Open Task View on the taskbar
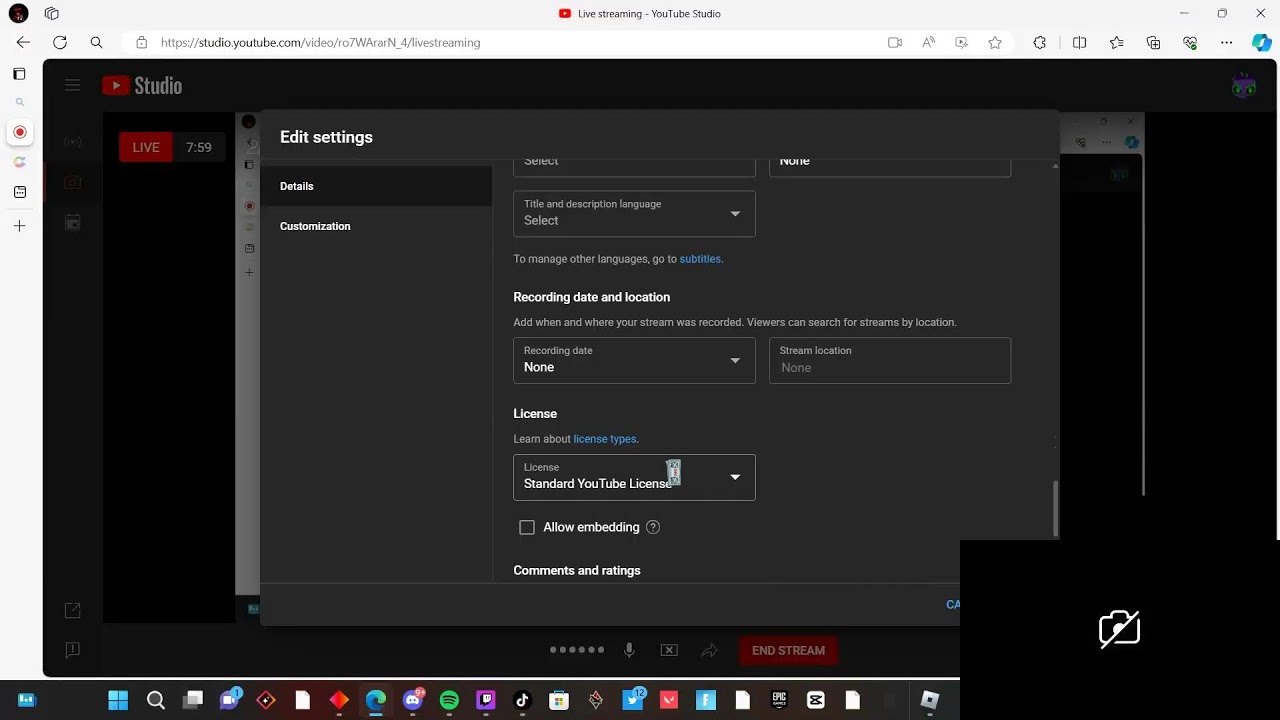The width and height of the screenshot is (1280, 720). [x=193, y=700]
